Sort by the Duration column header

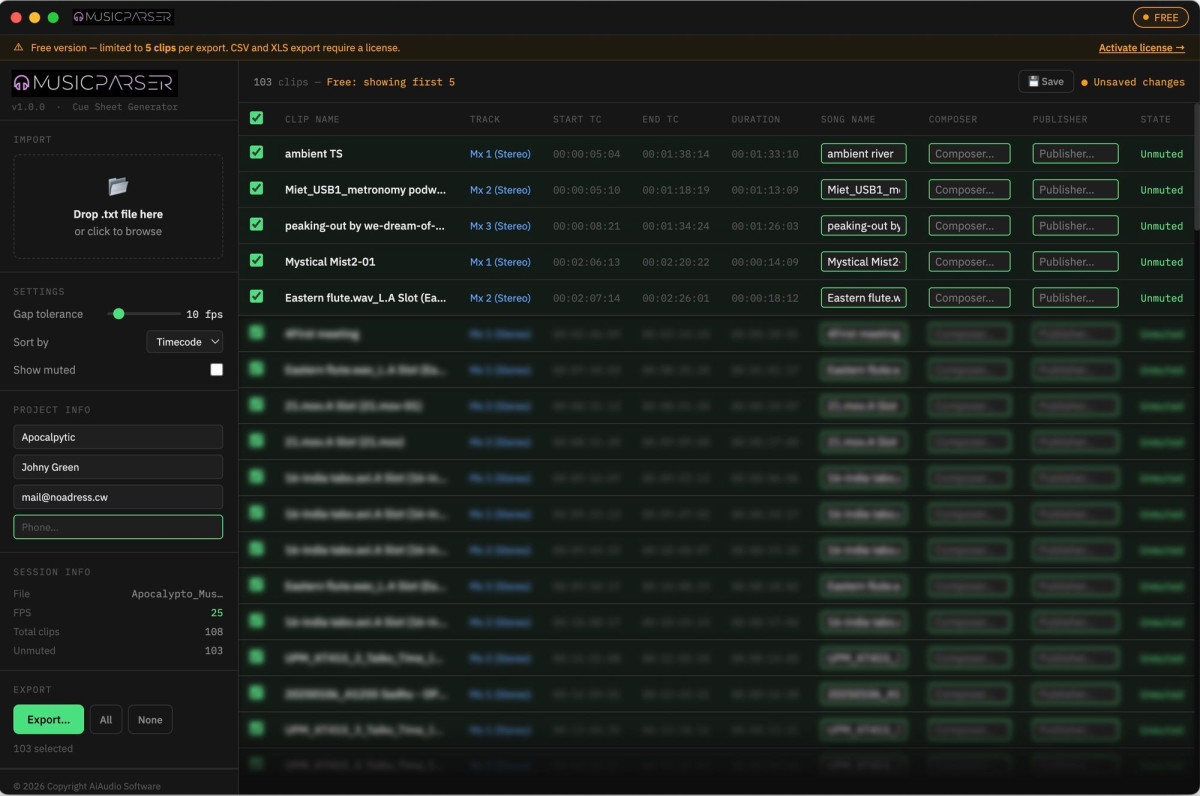755,119
